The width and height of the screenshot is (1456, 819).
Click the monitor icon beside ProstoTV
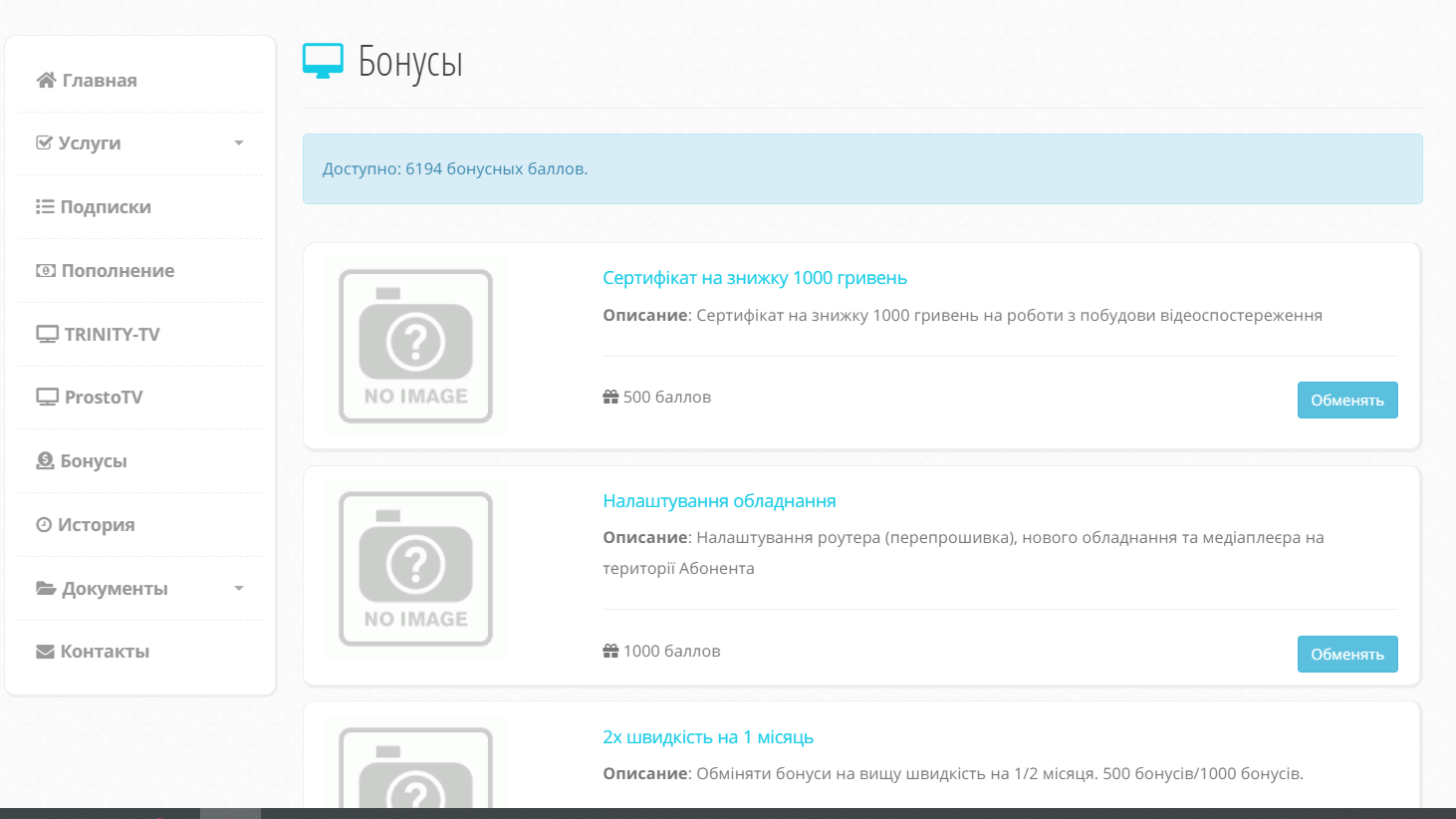[x=47, y=398]
